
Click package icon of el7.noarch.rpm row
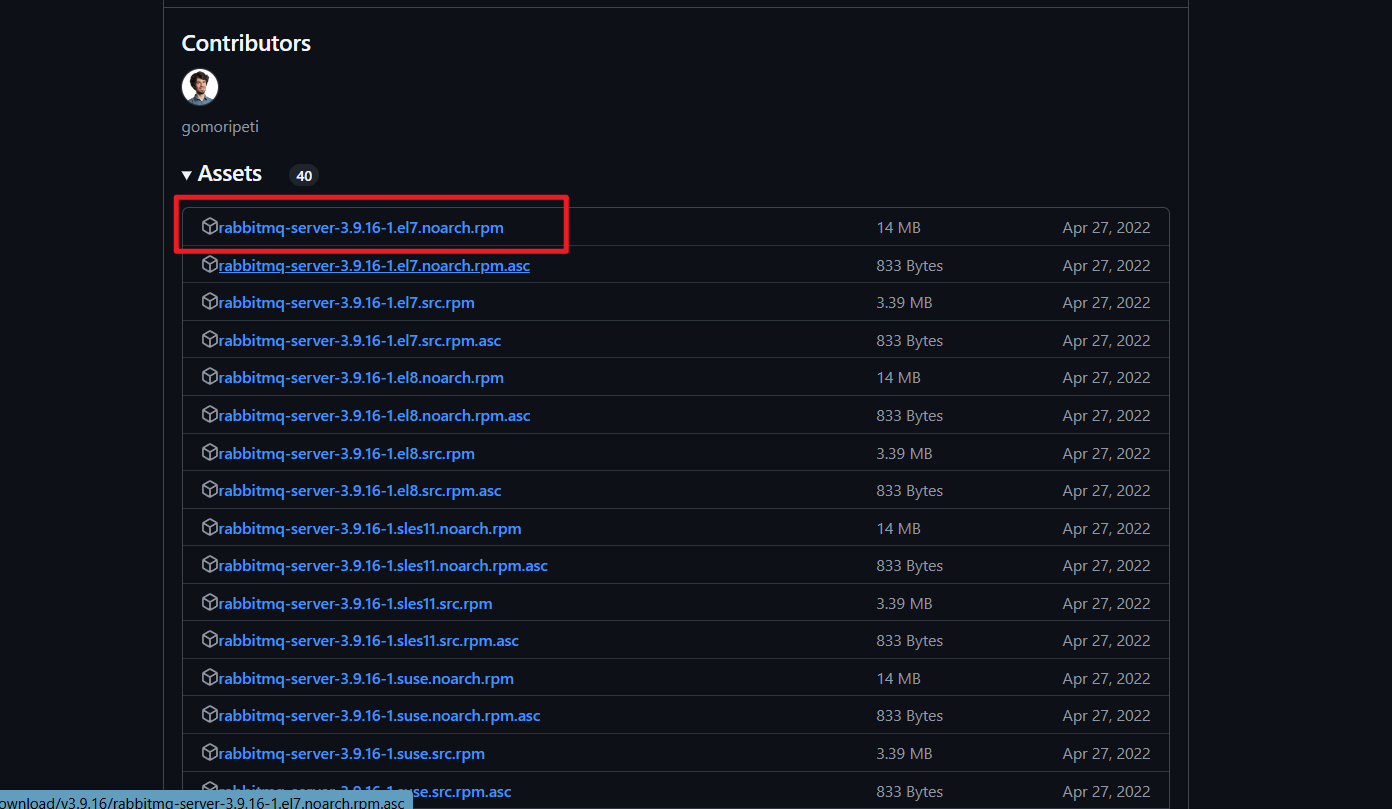coord(210,227)
